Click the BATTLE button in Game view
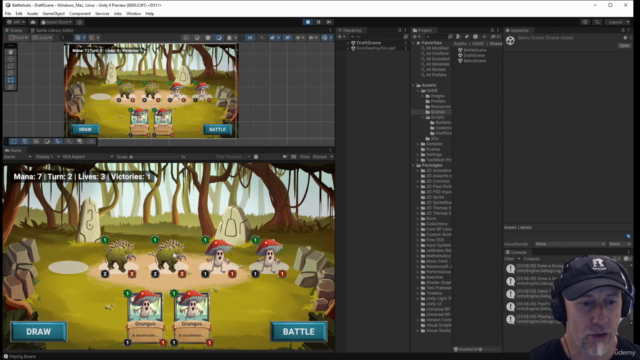The width and height of the screenshot is (640, 360). click(x=299, y=331)
